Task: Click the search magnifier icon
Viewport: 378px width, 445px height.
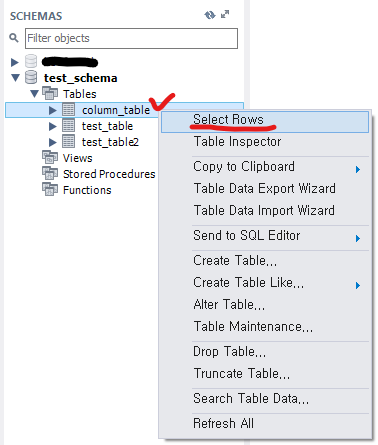Action: (x=14, y=38)
